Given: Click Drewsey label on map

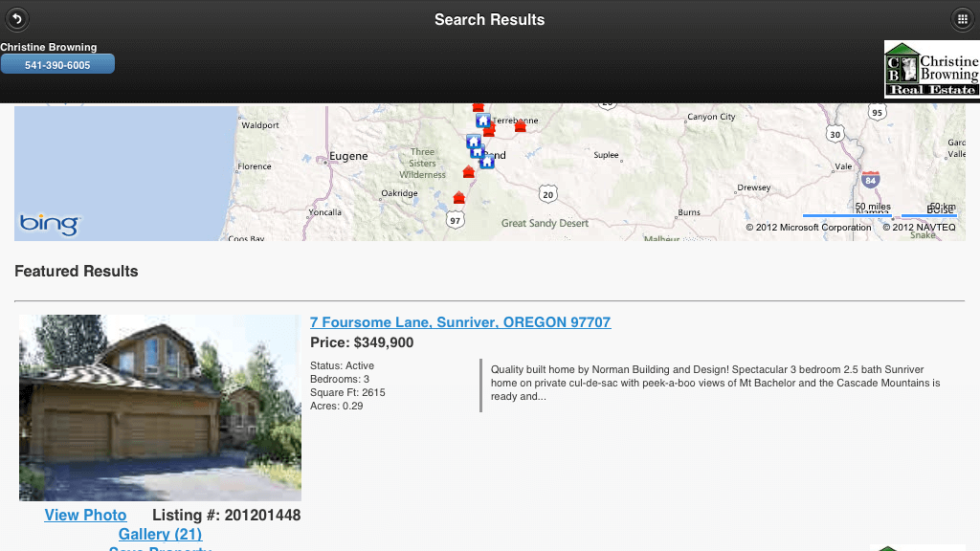Looking at the screenshot, I should coord(754,187).
